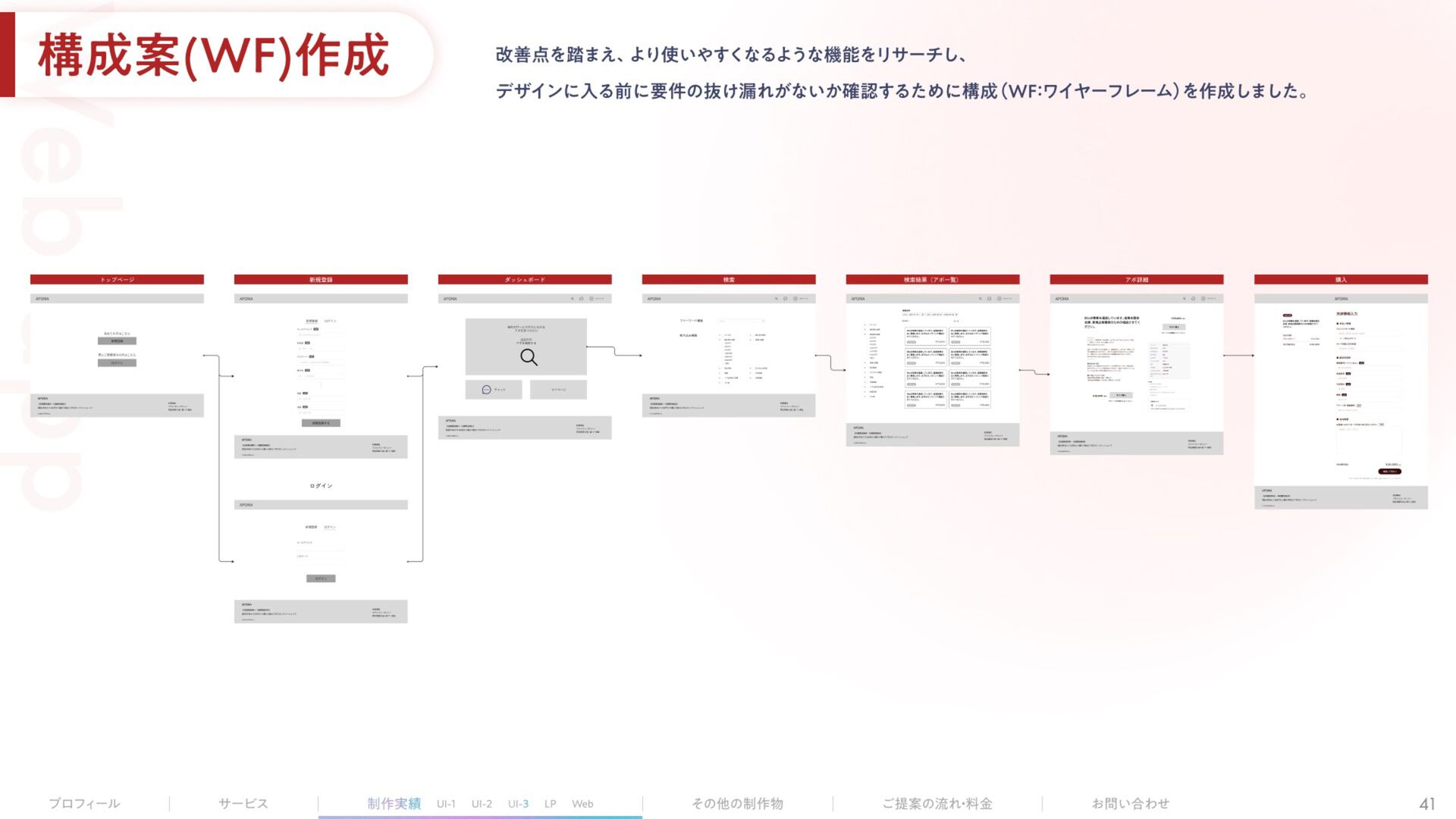Select the highlighted UI-3 sub-section

pos(518,804)
